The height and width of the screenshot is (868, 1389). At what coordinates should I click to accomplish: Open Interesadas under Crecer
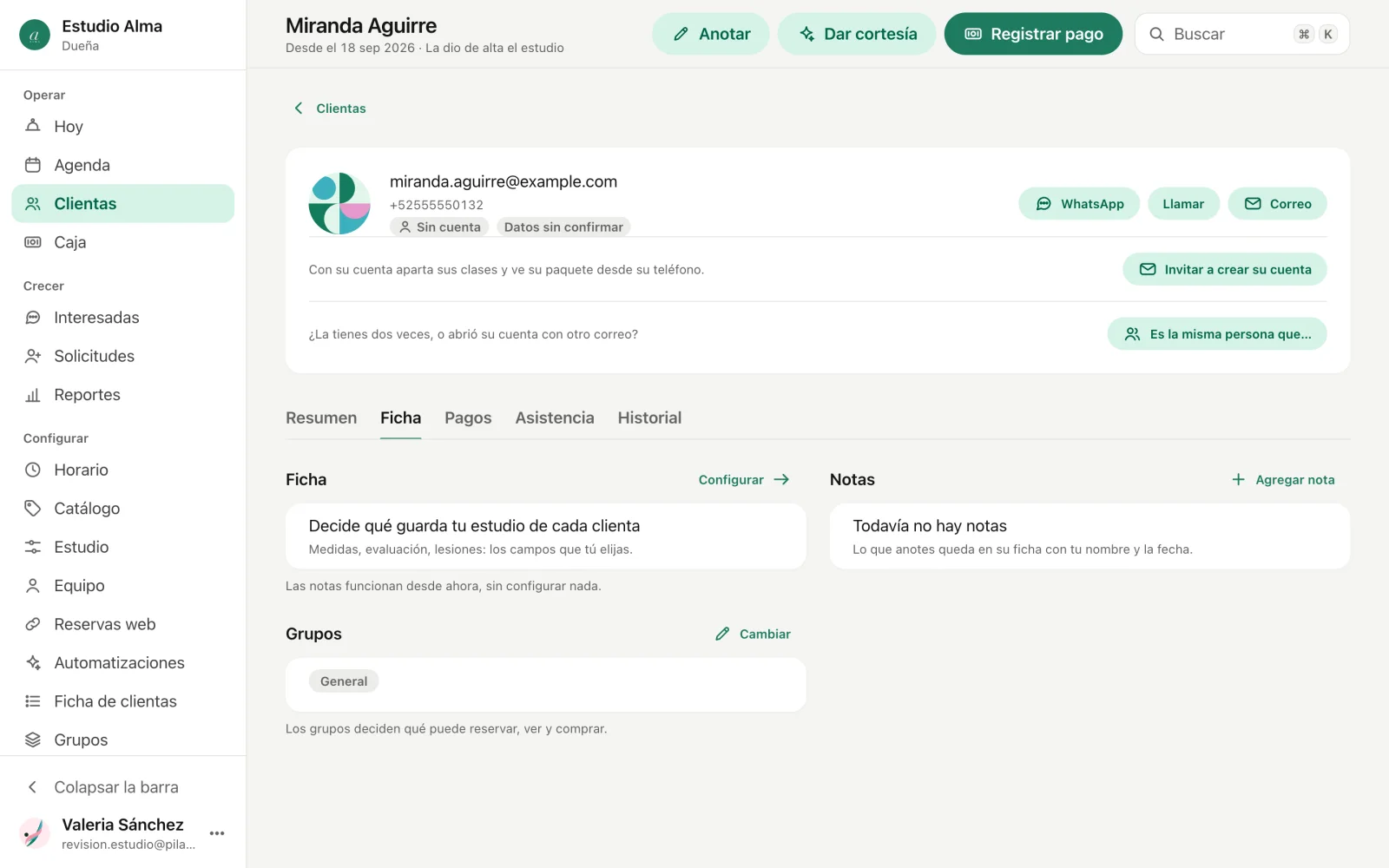[x=122, y=318]
